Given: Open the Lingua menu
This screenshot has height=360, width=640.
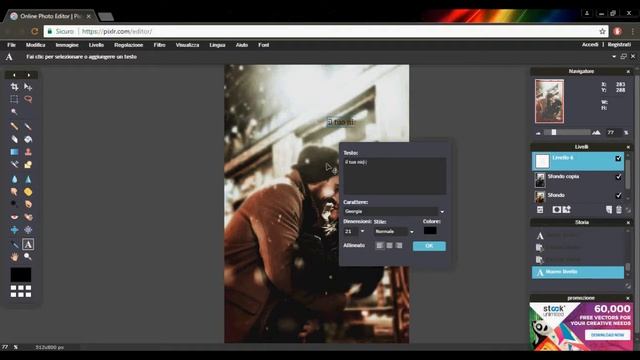Looking at the screenshot, I should pyautogui.click(x=218, y=45).
